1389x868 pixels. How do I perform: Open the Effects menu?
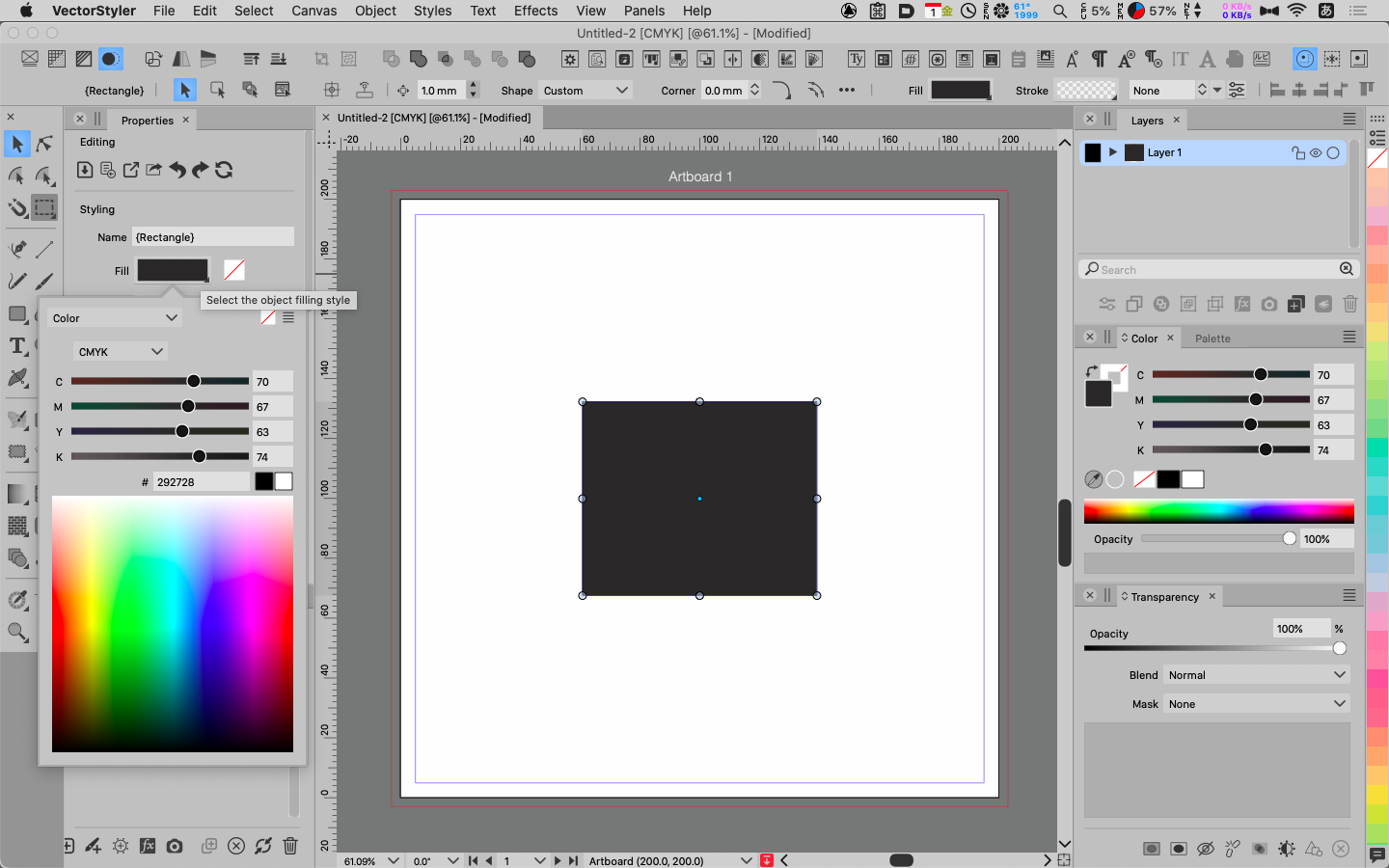tap(535, 11)
